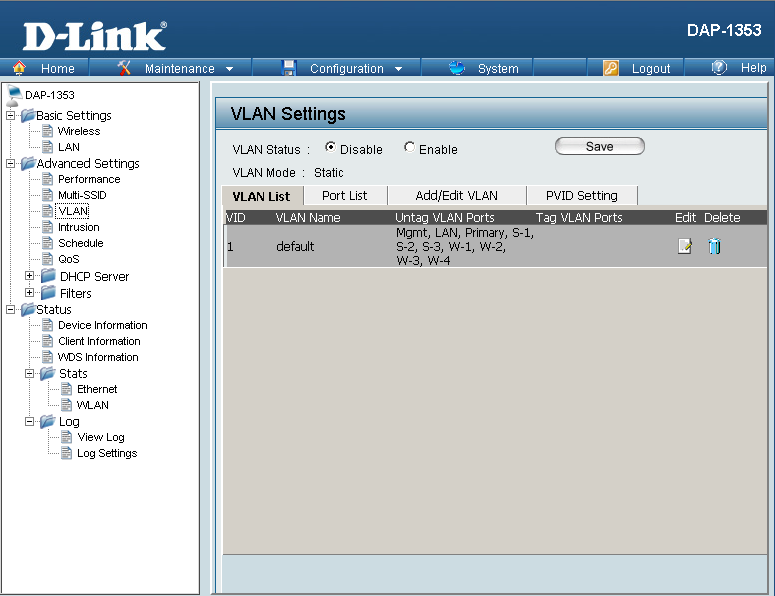Collapse the Basic Settings tree node
775x596 pixels.
tap(10, 116)
